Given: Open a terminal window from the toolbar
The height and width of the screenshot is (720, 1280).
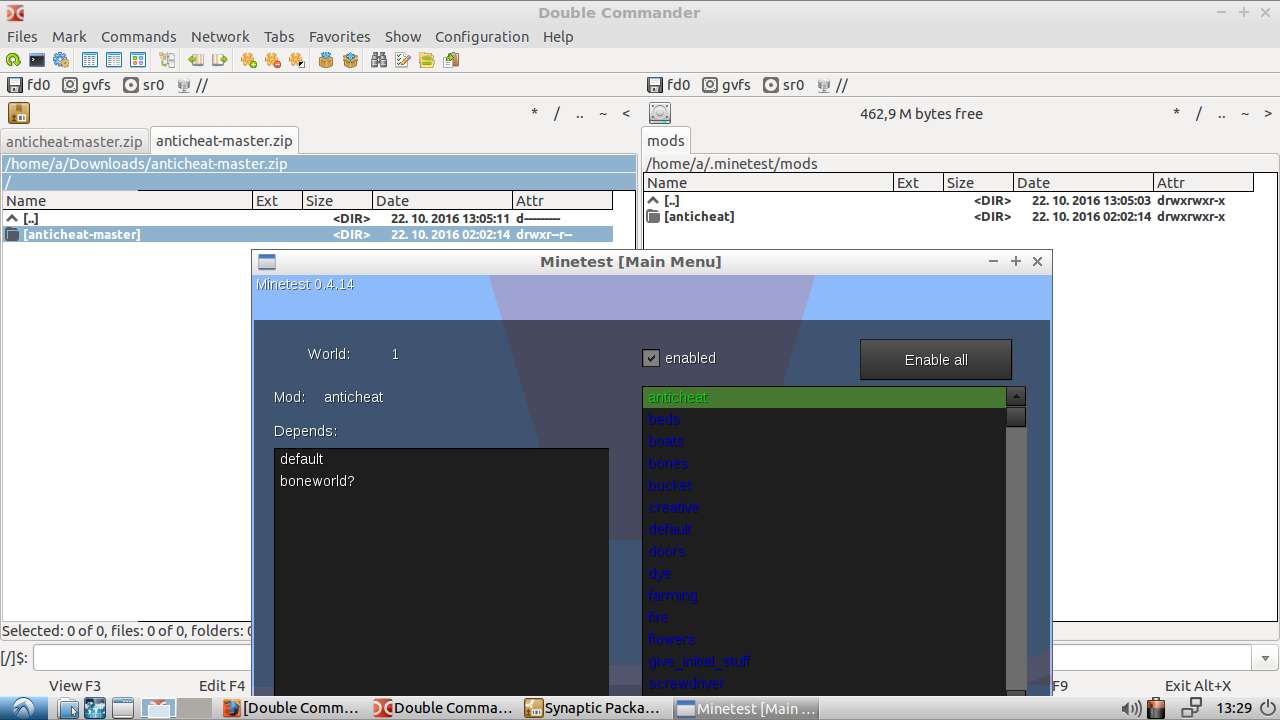Looking at the screenshot, I should coord(35,59).
